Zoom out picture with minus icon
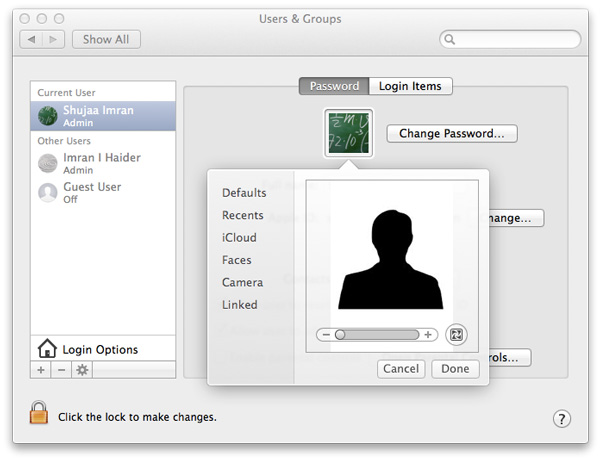Viewport: 600px width, 460px height. click(326, 335)
